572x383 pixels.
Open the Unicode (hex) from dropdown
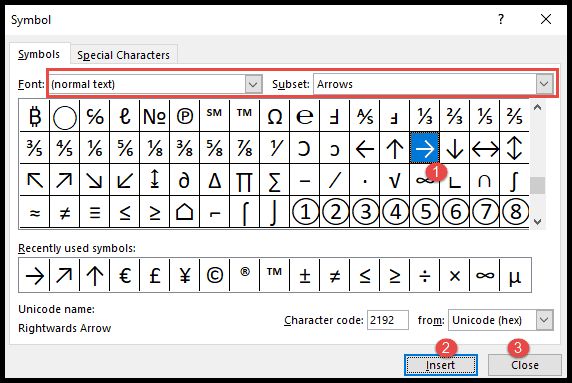coord(500,320)
